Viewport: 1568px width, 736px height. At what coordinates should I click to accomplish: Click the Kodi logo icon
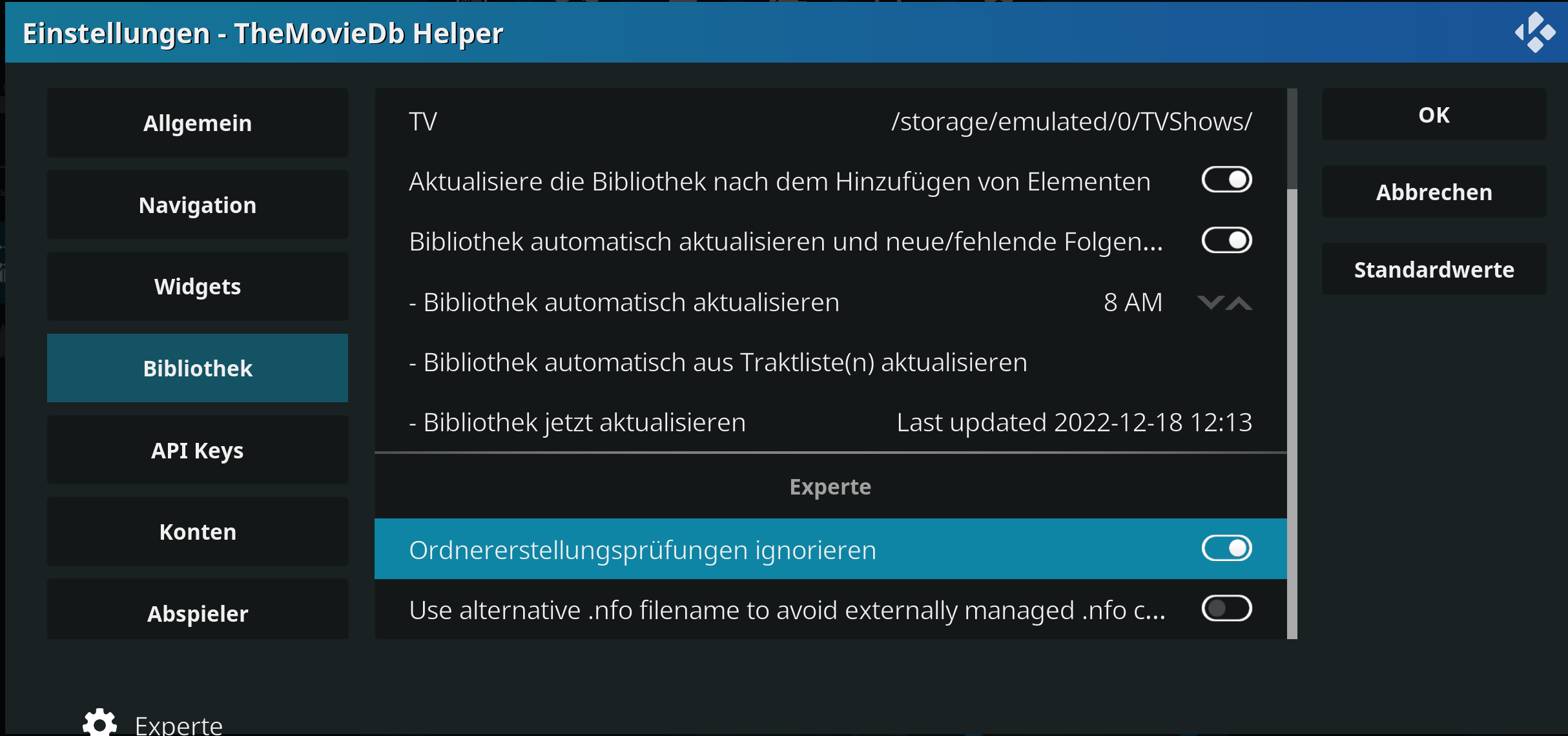(1535, 32)
